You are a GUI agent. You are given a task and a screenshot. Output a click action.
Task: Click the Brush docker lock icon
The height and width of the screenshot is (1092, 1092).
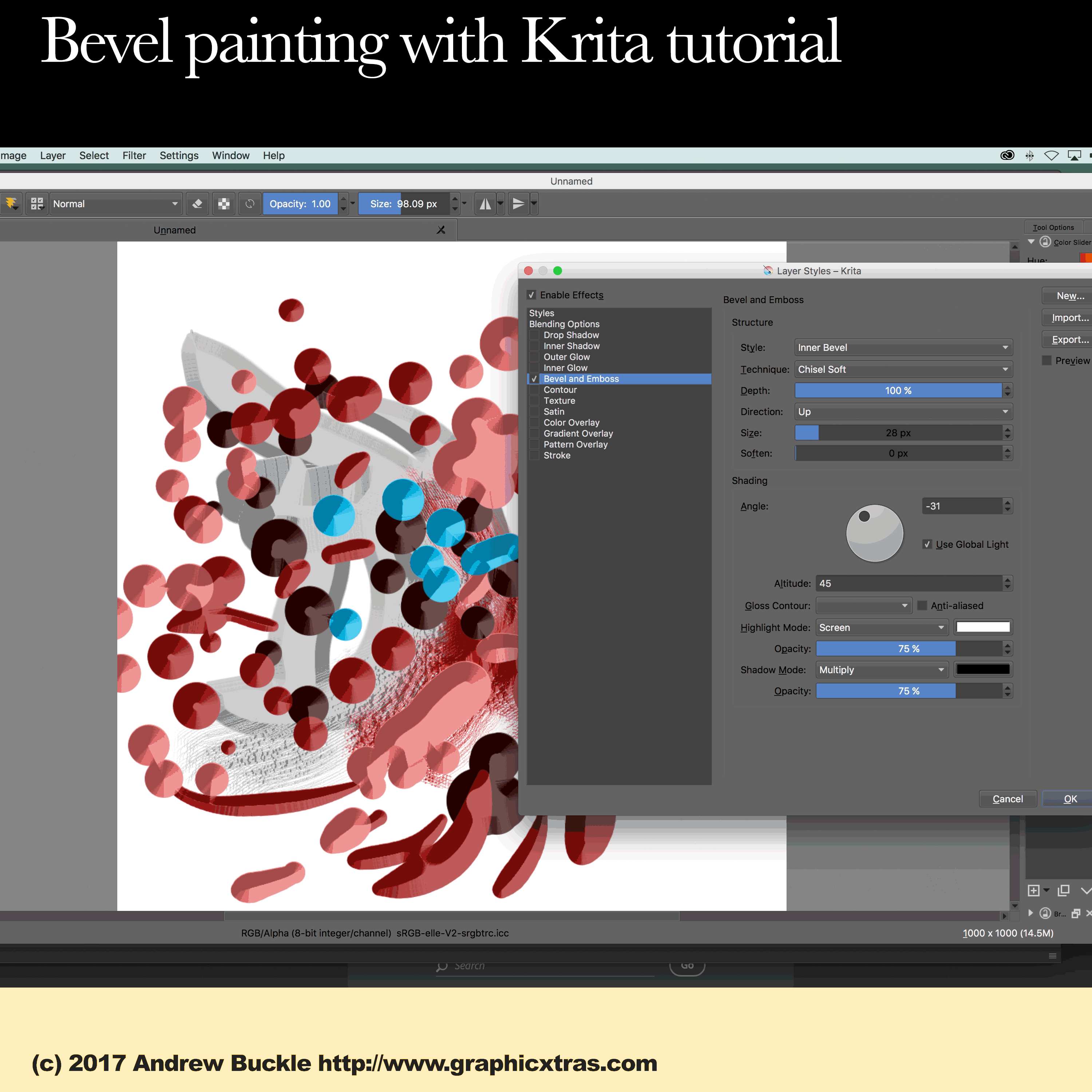(1045, 913)
